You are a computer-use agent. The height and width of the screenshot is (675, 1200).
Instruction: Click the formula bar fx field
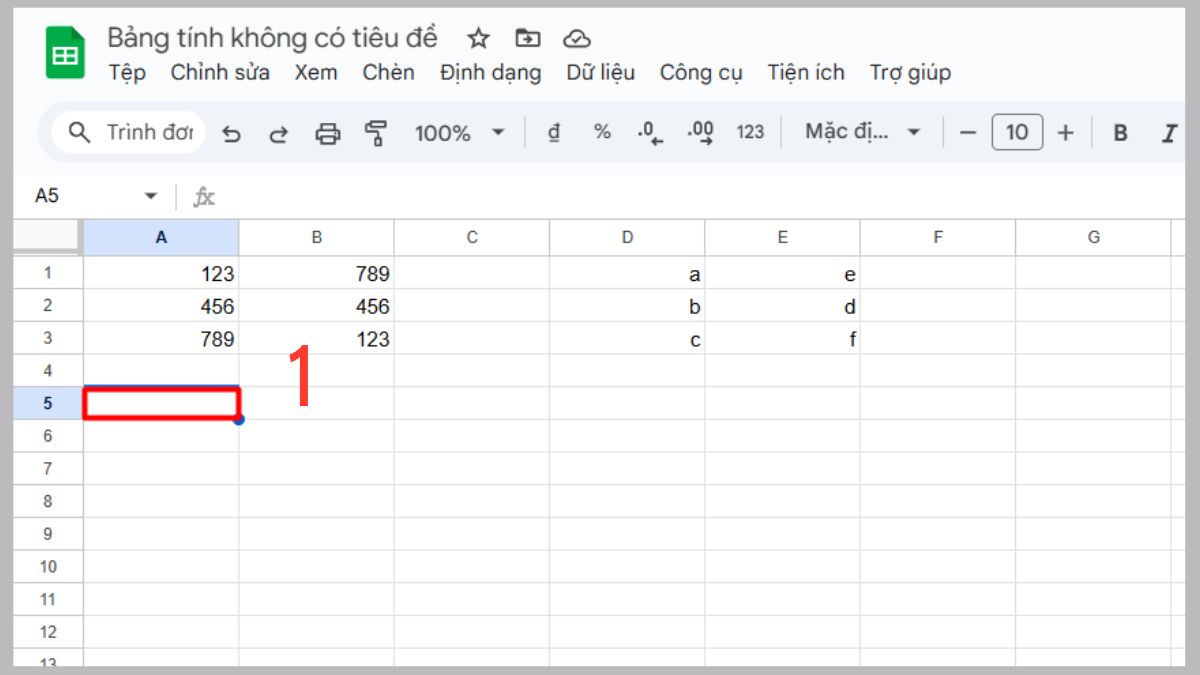203,196
